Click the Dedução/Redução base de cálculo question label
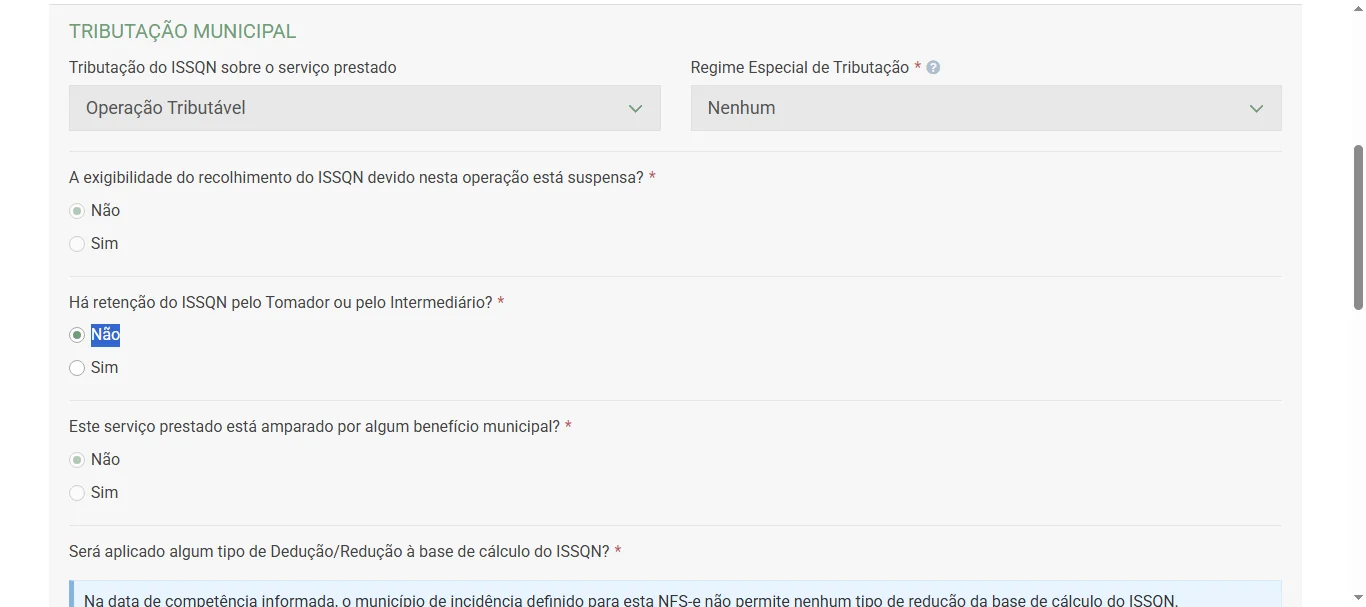 345,551
